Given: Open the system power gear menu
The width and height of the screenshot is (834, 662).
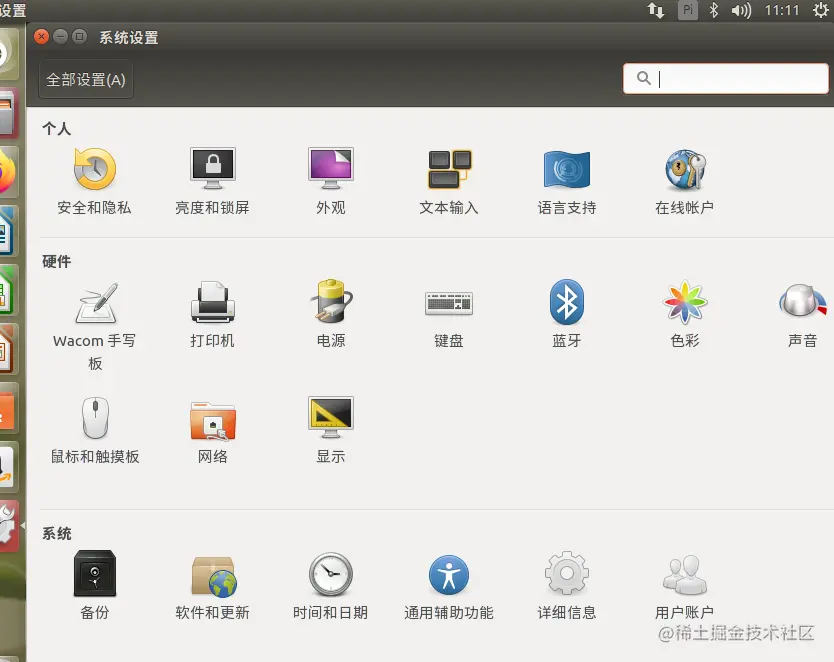Looking at the screenshot, I should [821, 10].
